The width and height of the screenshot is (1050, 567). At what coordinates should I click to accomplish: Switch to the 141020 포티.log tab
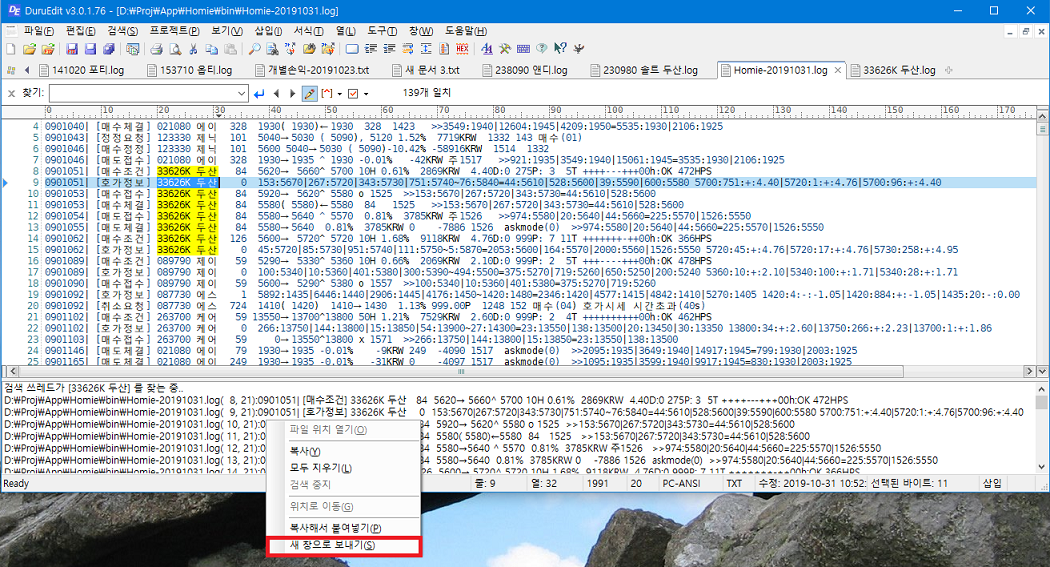coord(81,70)
